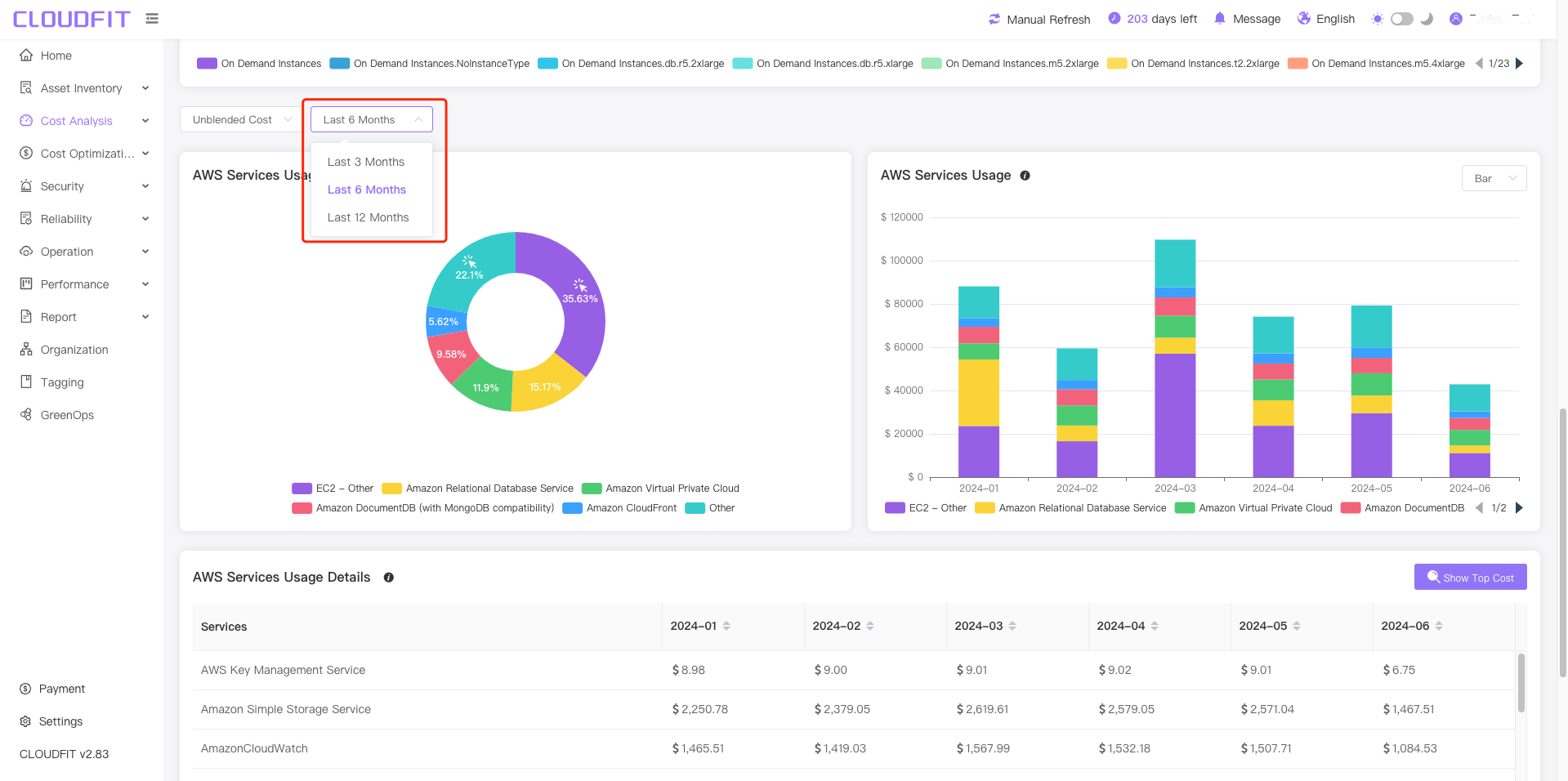
Task: Click the Manual Refresh icon
Action: coord(994,19)
